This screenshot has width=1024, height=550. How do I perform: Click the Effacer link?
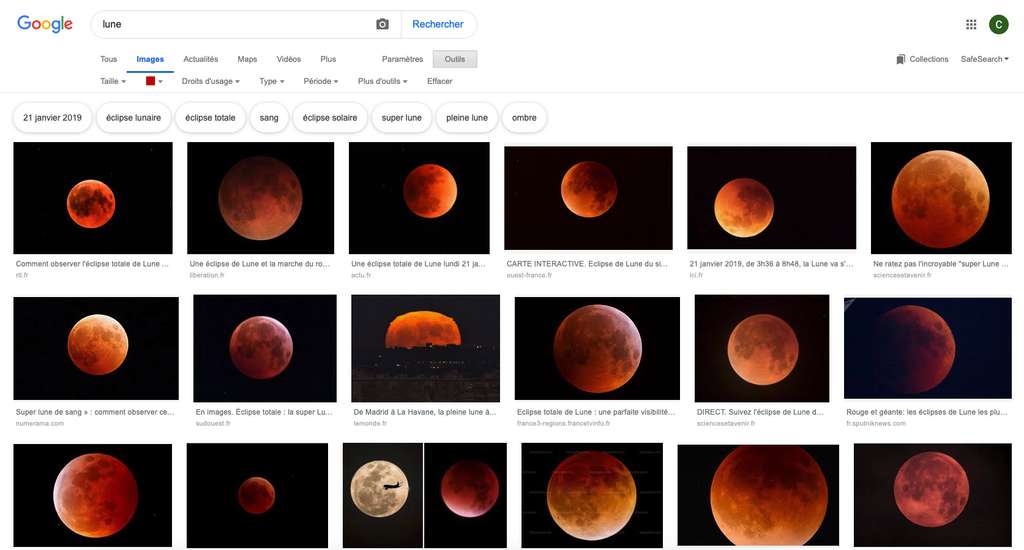click(x=439, y=81)
